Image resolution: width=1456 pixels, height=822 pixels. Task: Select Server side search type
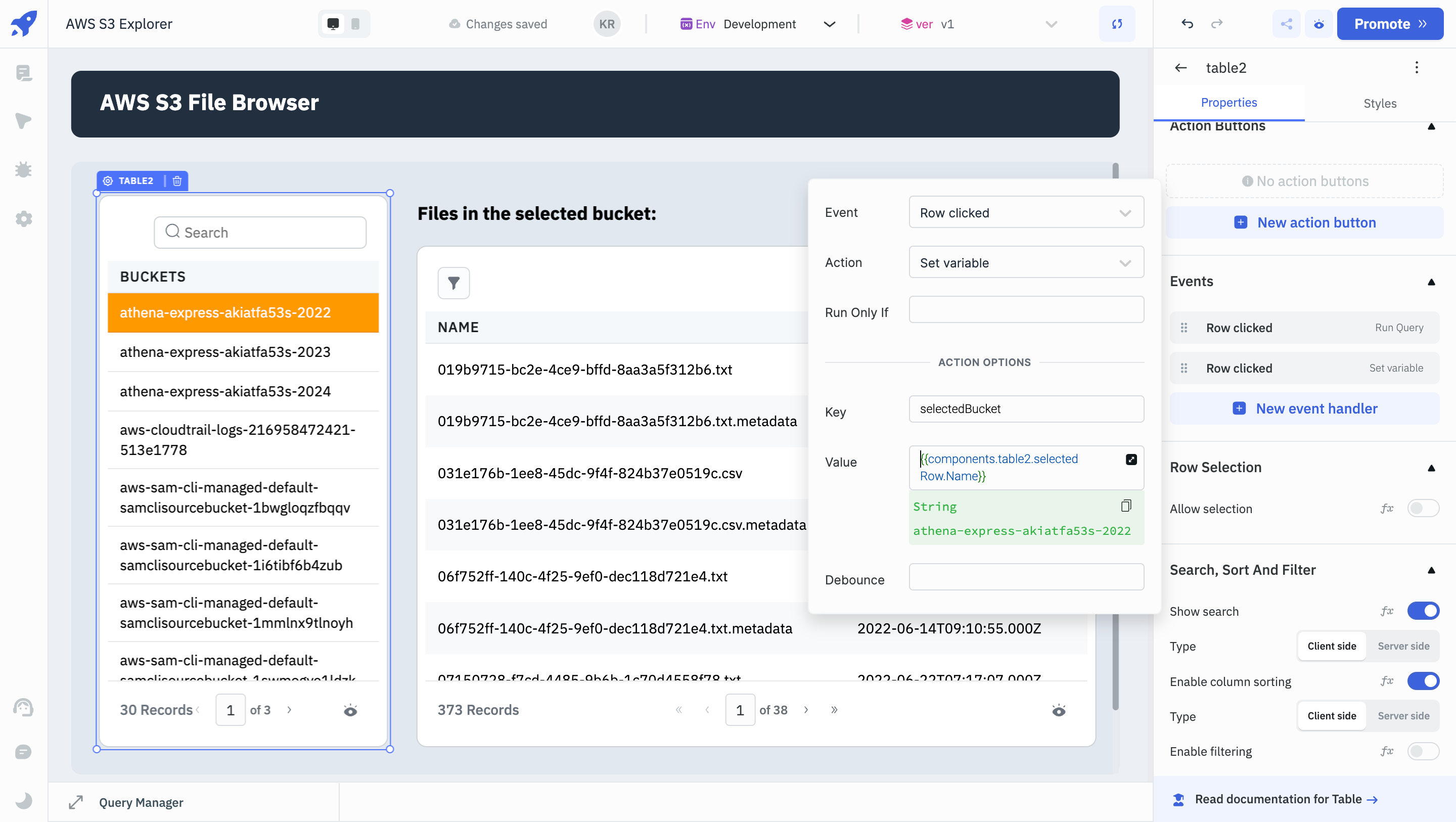1403,646
